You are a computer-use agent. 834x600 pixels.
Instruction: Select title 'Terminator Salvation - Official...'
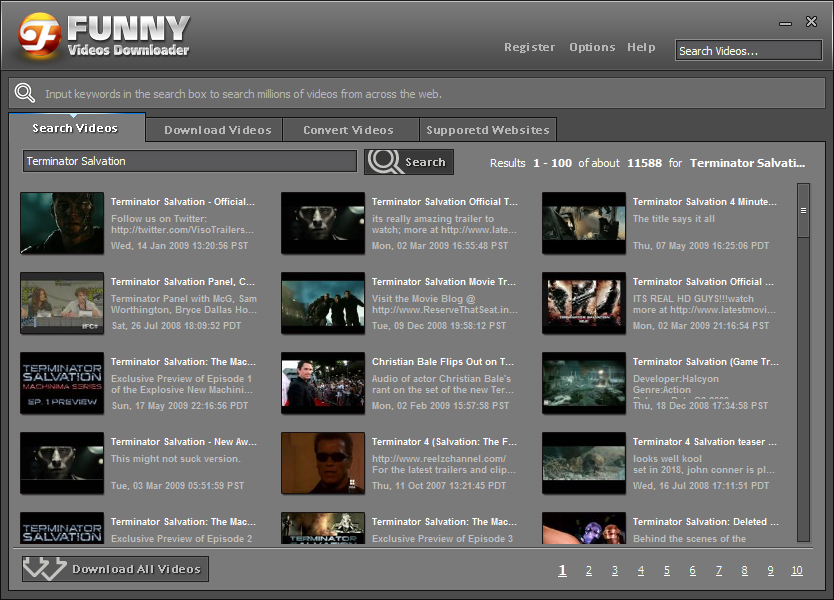coord(182,202)
